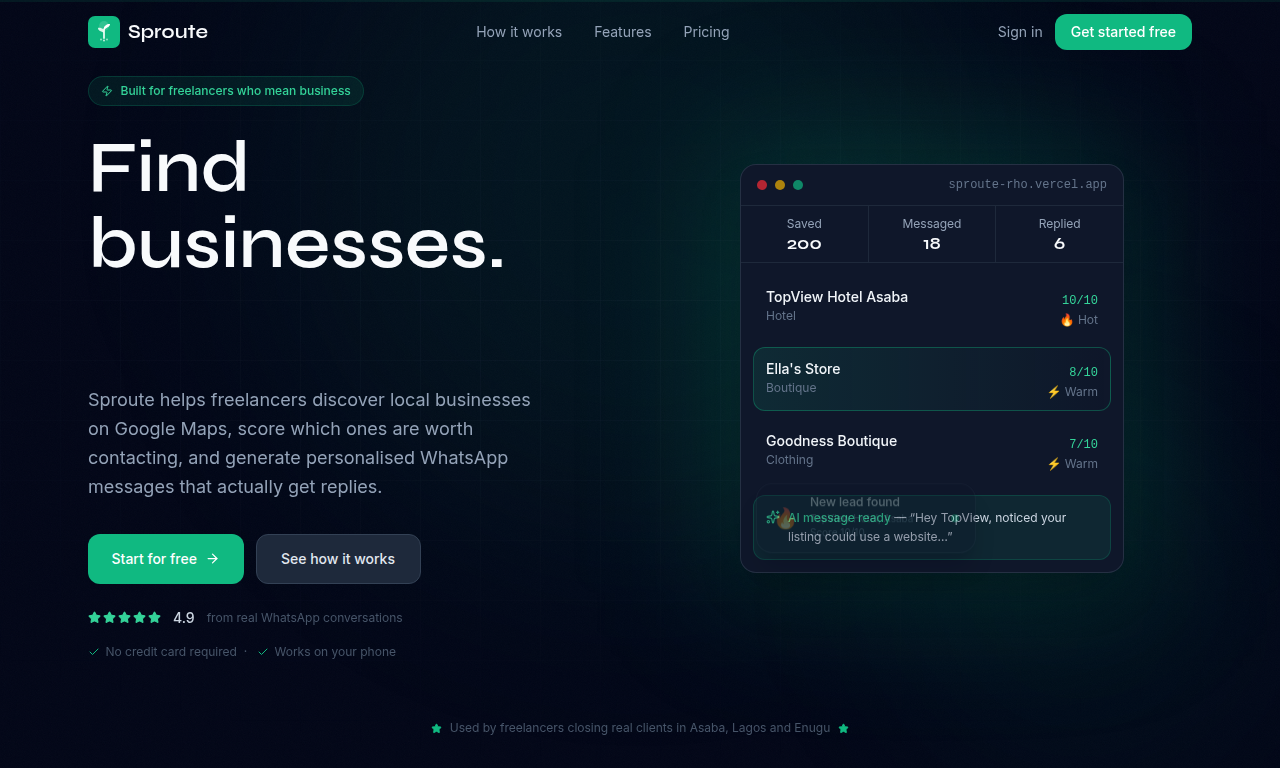Viewport: 1280px width, 768px height.
Task: Click the from real WhatsApp conversations text
Action: [305, 618]
